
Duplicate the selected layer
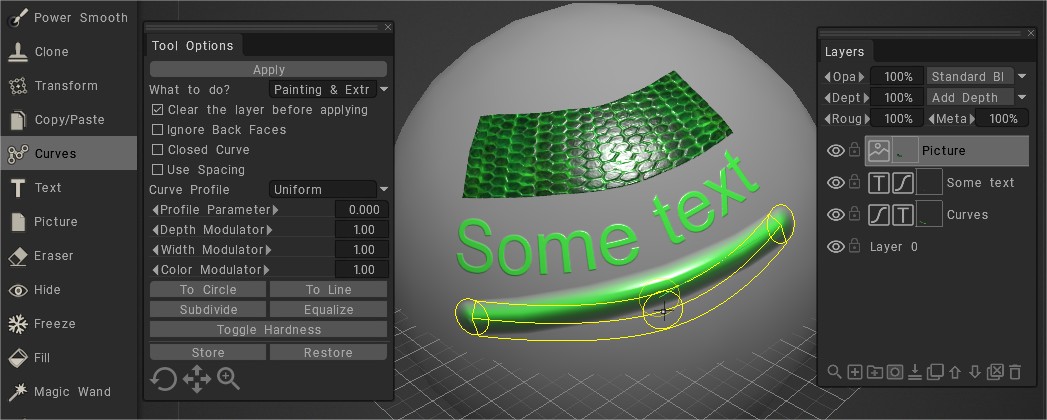[x=935, y=372]
